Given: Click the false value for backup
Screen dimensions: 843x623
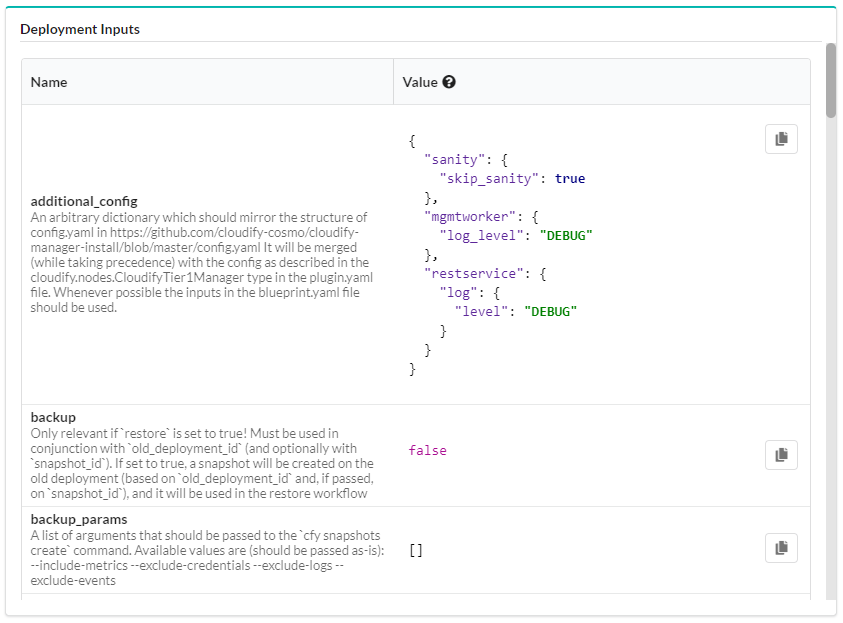Looking at the screenshot, I should (x=427, y=450).
